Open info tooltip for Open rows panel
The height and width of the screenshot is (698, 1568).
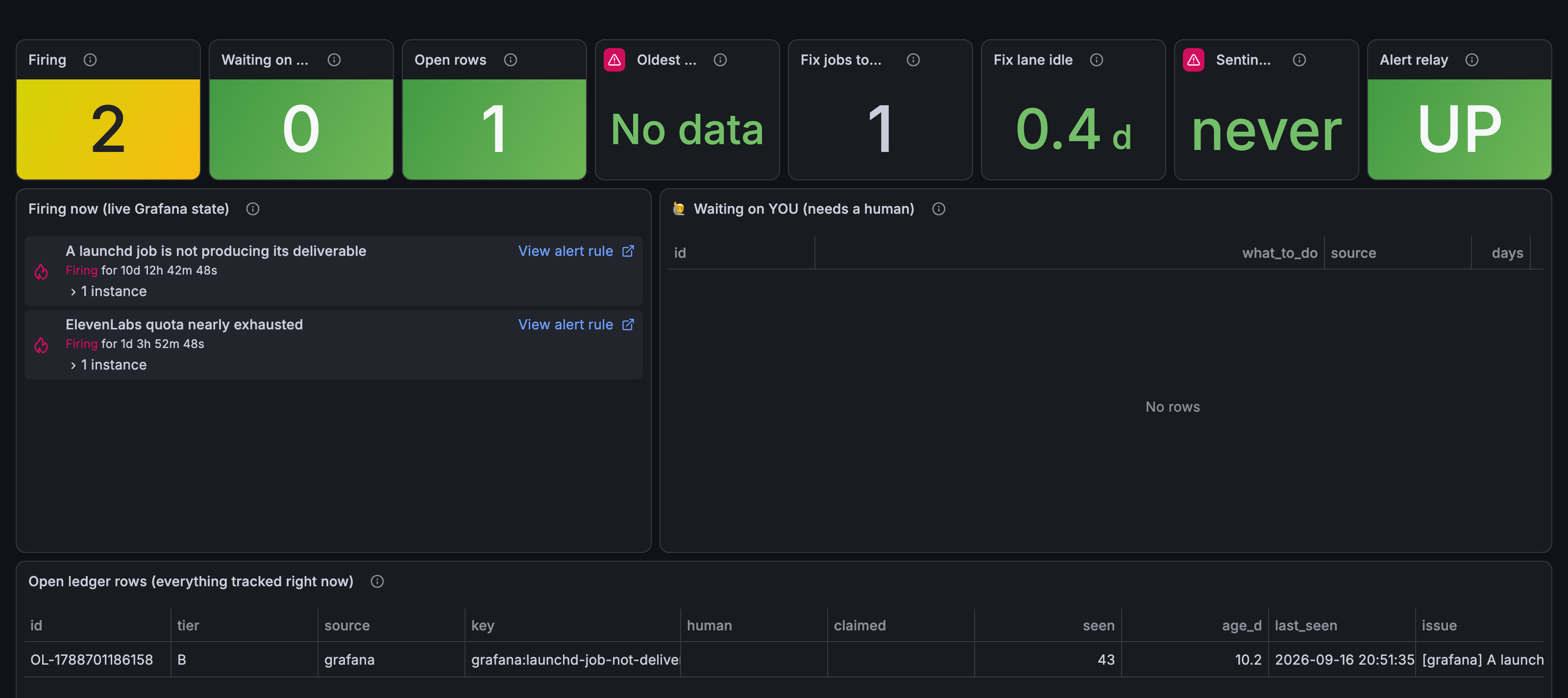click(511, 60)
